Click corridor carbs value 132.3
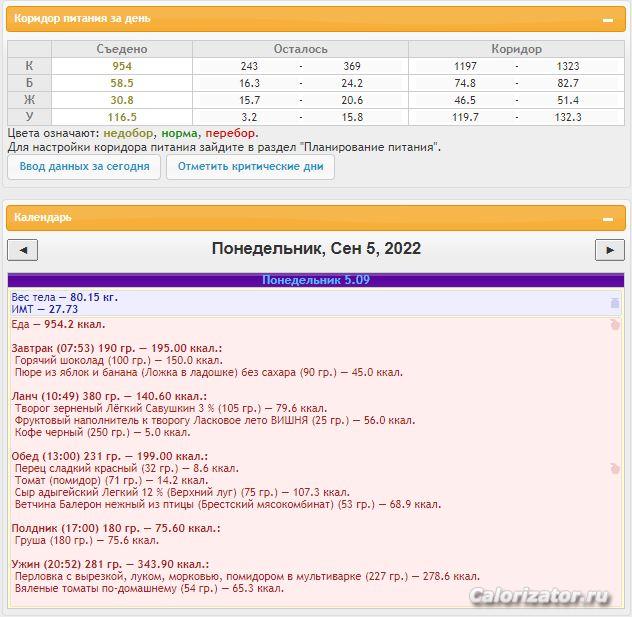This screenshot has width=632, height=617. [568, 117]
